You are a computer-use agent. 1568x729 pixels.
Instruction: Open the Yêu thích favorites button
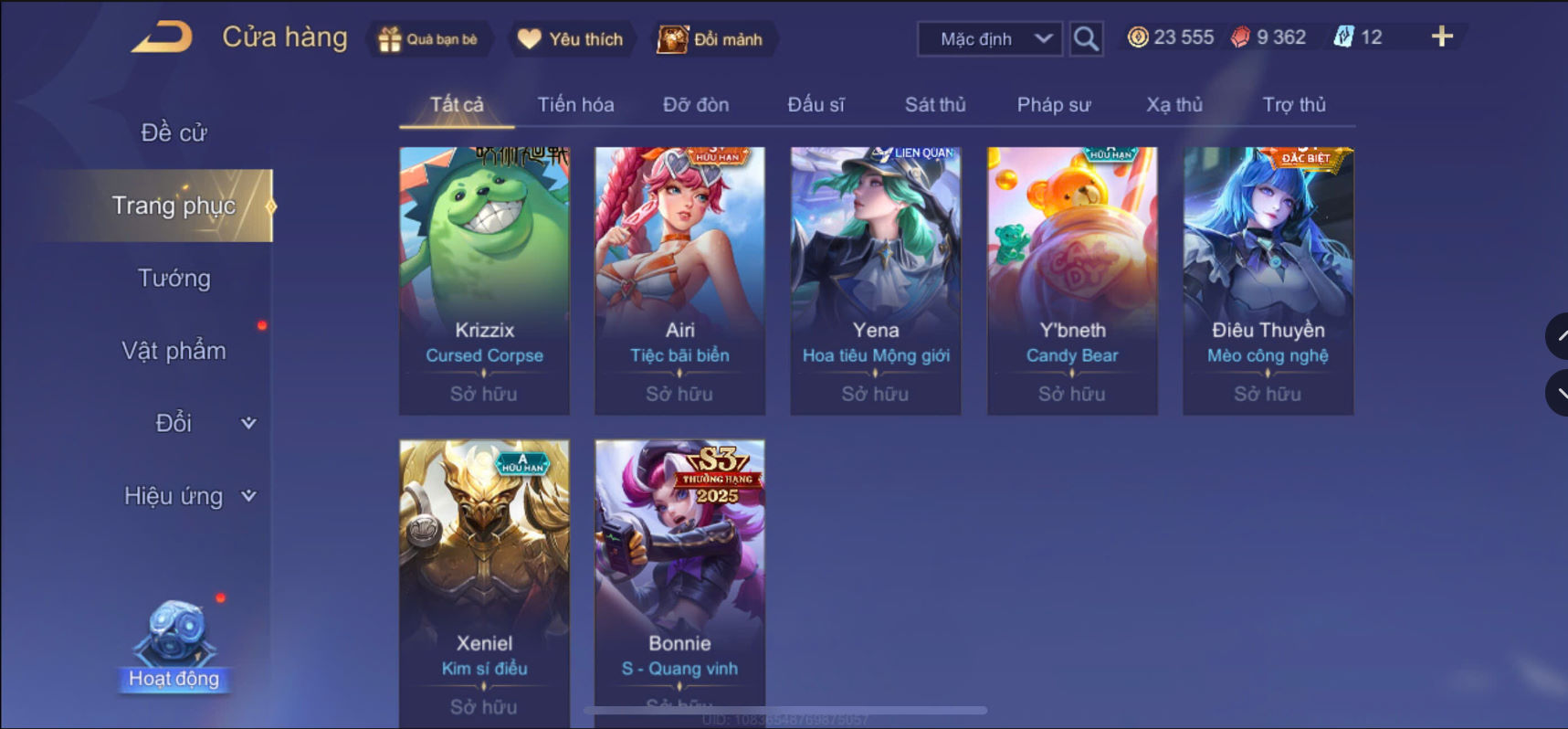tap(571, 39)
